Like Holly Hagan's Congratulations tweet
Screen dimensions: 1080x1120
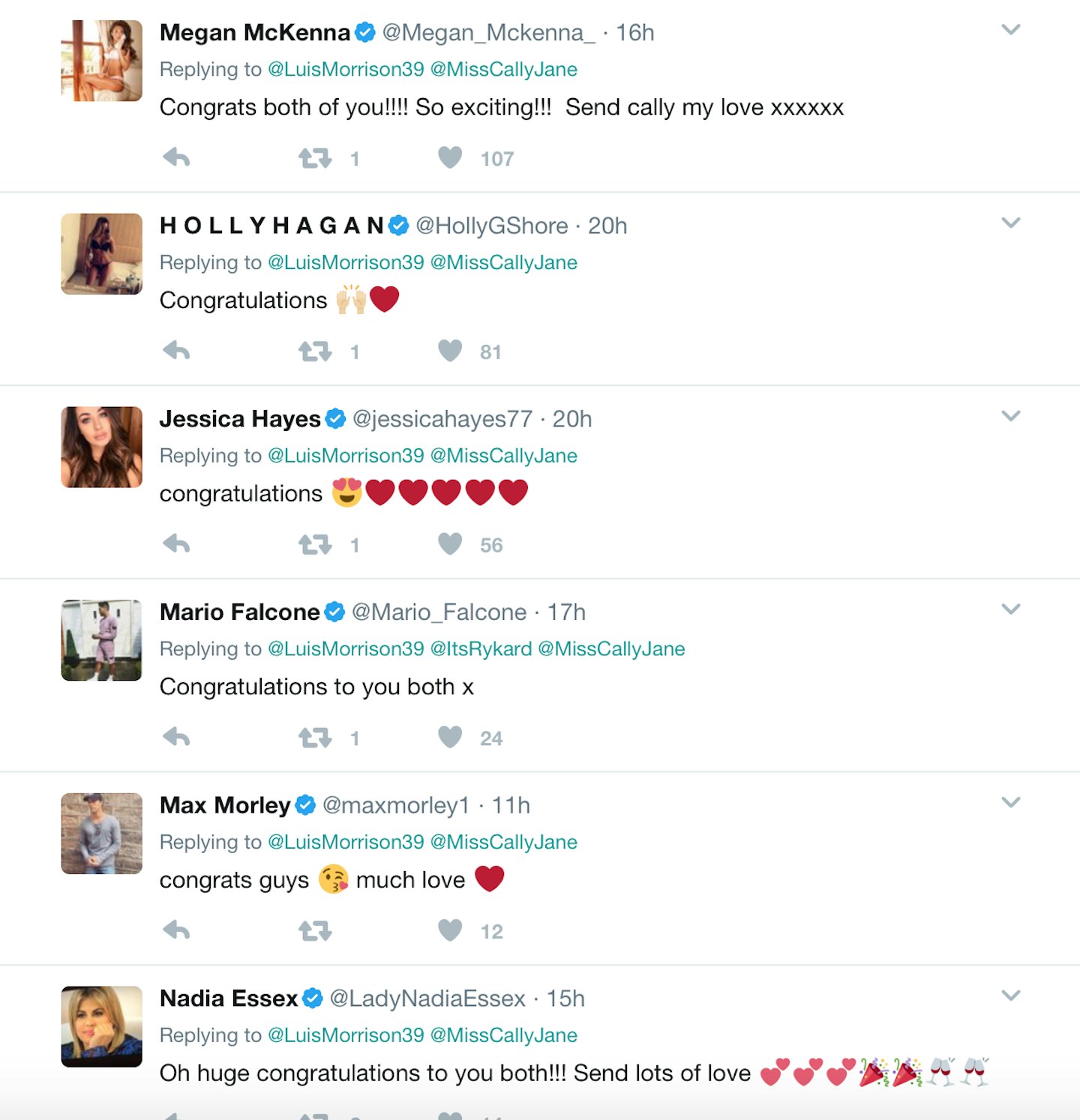[450, 351]
